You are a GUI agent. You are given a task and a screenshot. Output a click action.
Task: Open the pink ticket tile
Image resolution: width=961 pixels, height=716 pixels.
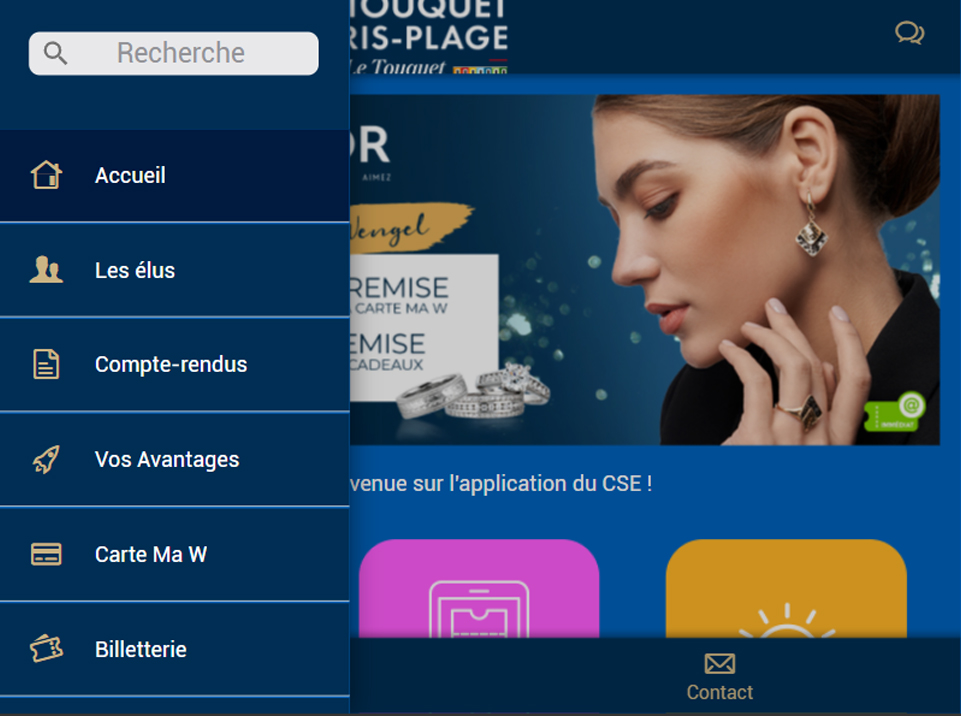point(479,588)
